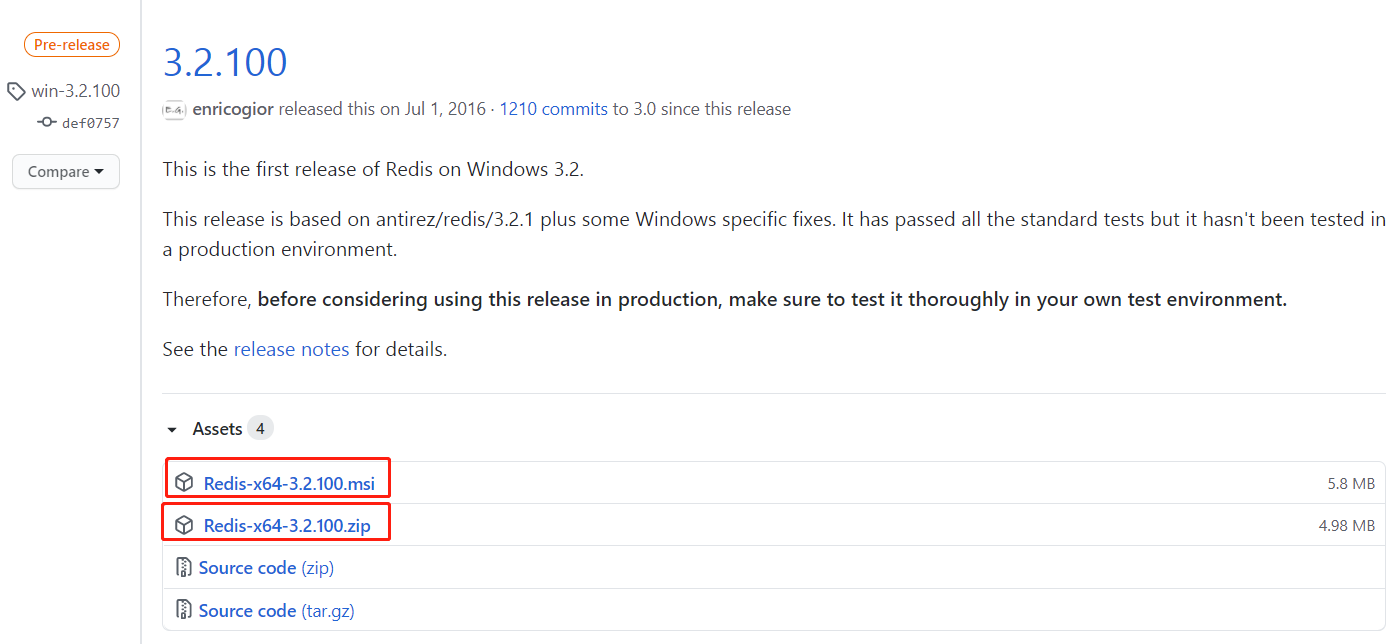Download Source code (tar.gz)
Image resolution: width=1398 pixels, height=644 pixels.
point(276,610)
